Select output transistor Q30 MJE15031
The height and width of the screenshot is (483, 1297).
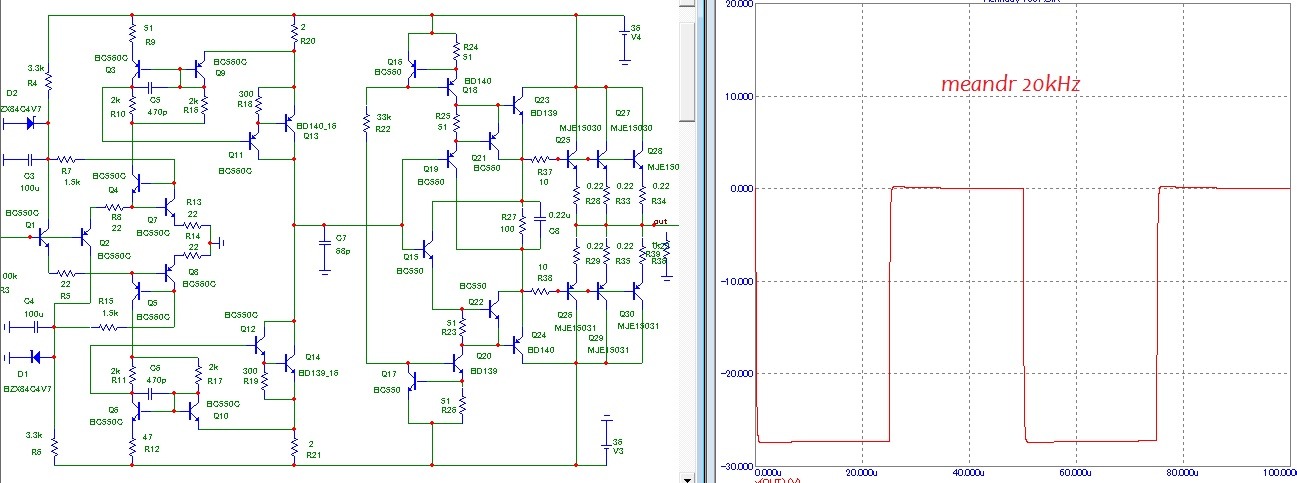point(637,291)
